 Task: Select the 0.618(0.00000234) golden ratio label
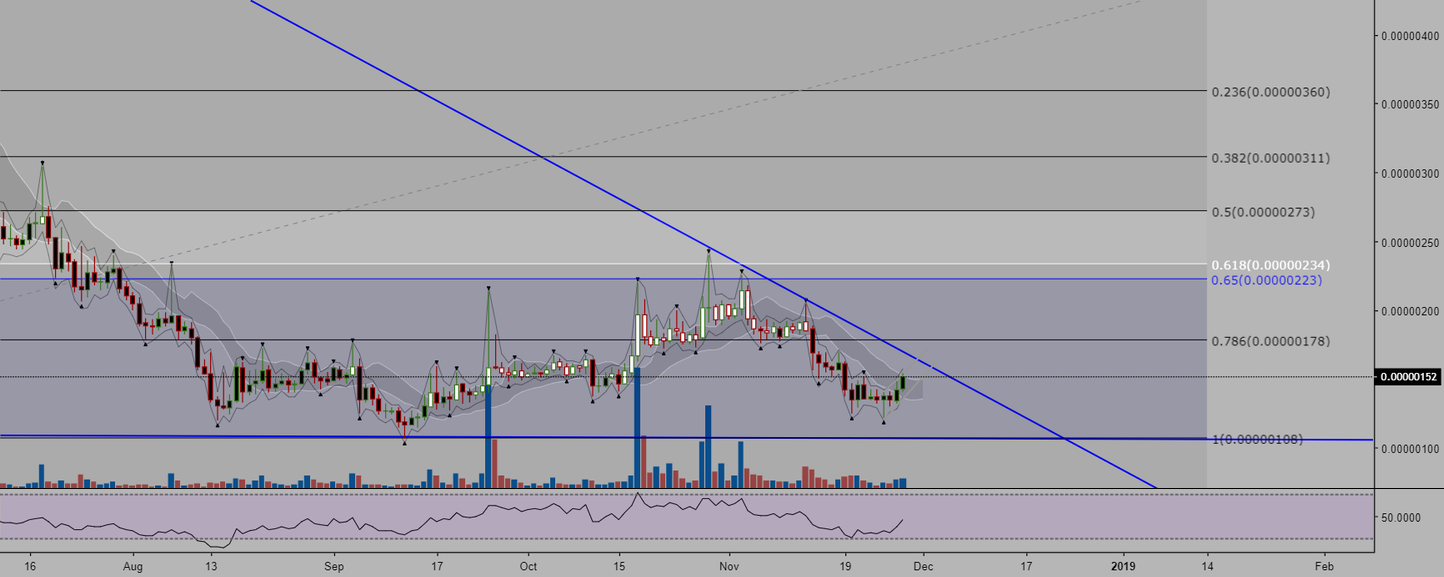[1269, 264]
